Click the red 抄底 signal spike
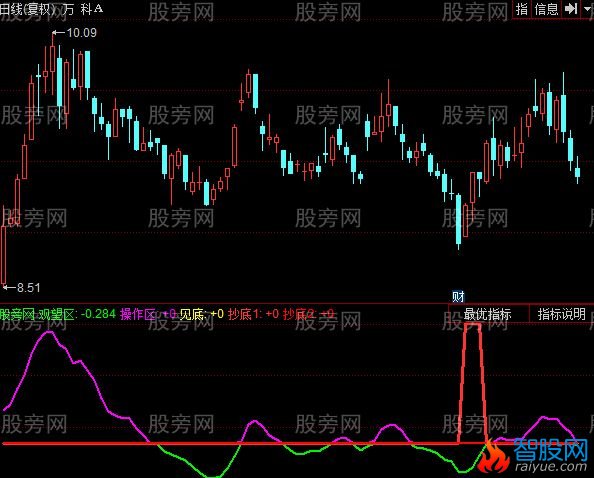The width and height of the screenshot is (594, 478). pos(472,383)
